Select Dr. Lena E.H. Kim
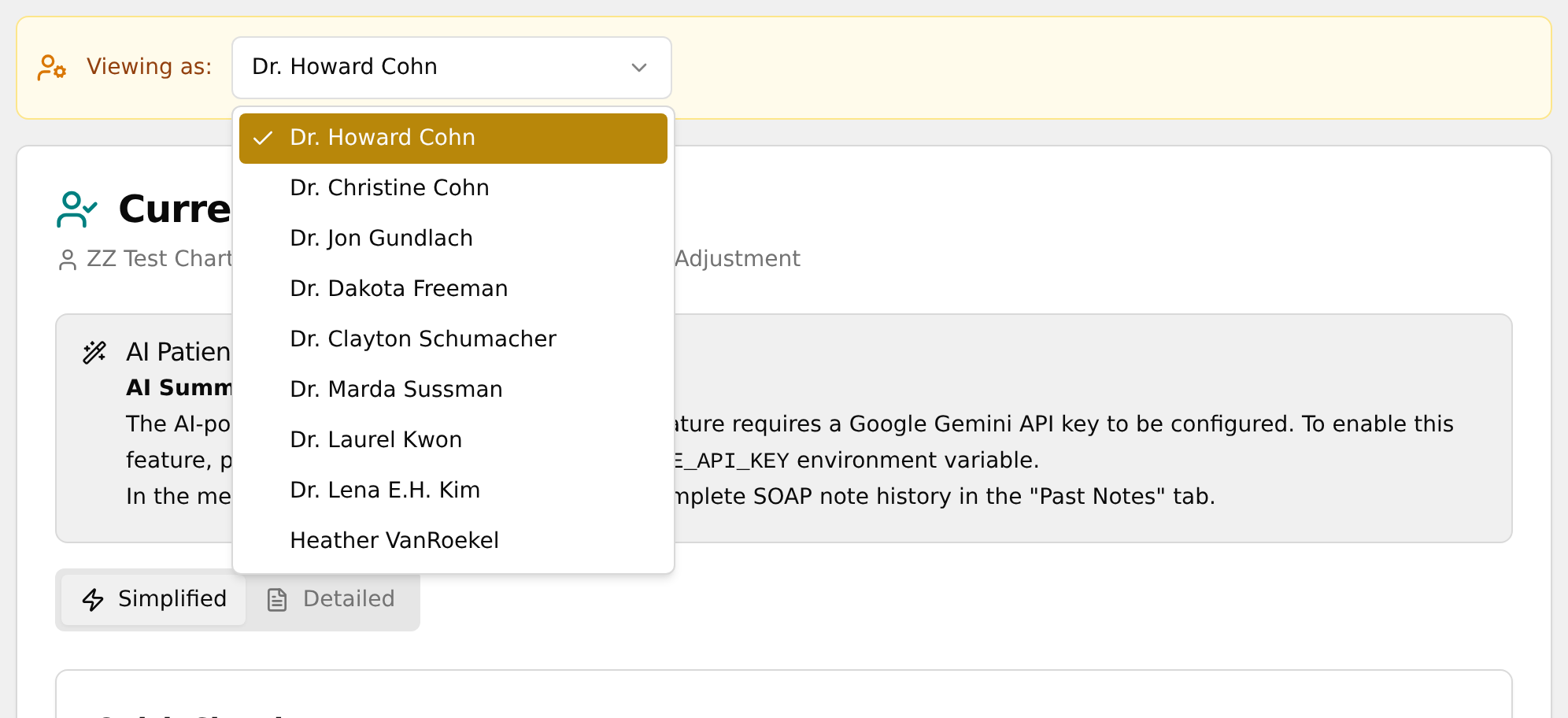The width and height of the screenshot is (1568, 718). [453, 490]
